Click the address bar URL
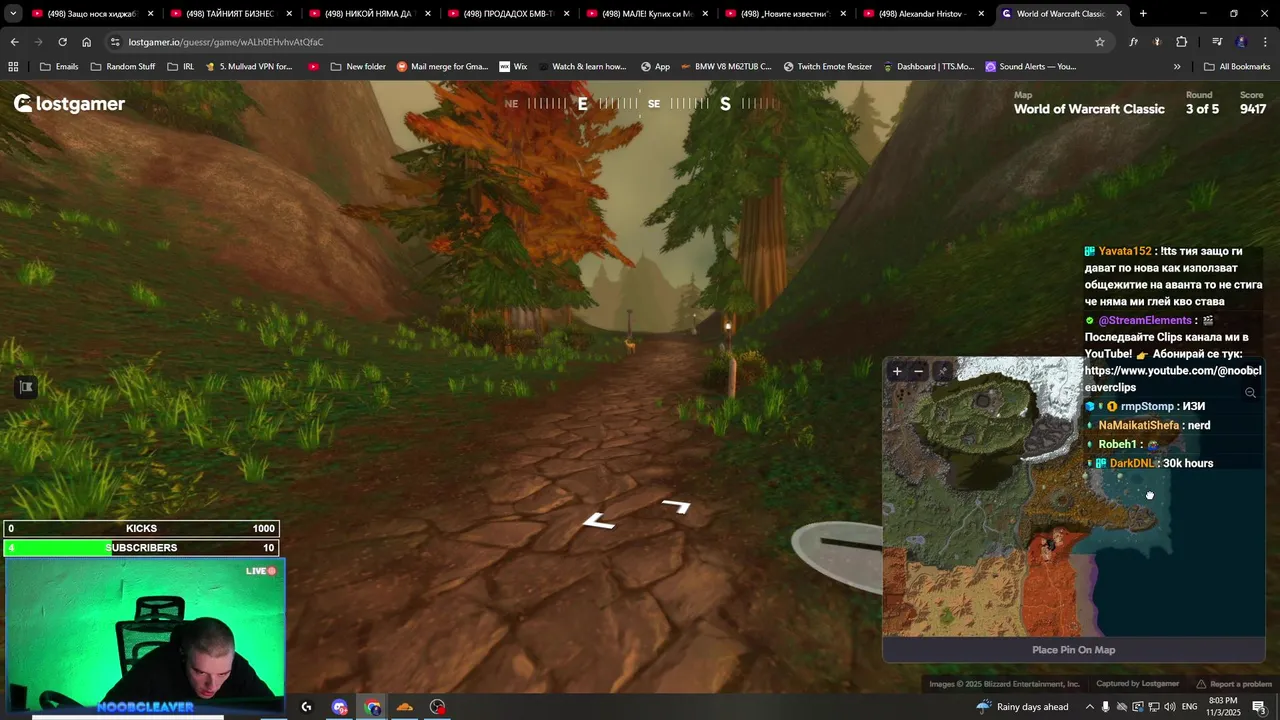 226,42
